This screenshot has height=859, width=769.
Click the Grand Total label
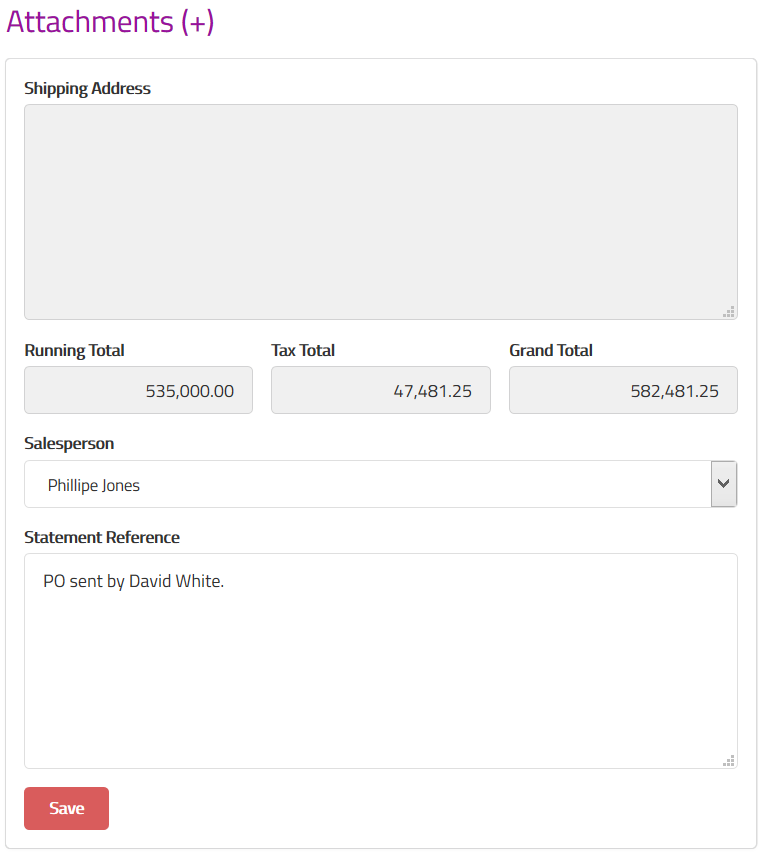[551, 350]
